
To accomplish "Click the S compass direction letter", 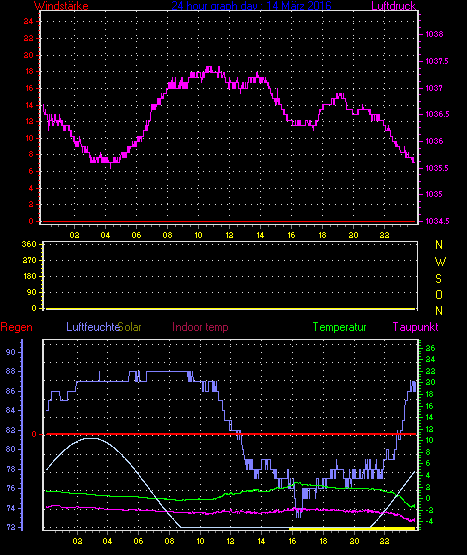I will point(438,279).
